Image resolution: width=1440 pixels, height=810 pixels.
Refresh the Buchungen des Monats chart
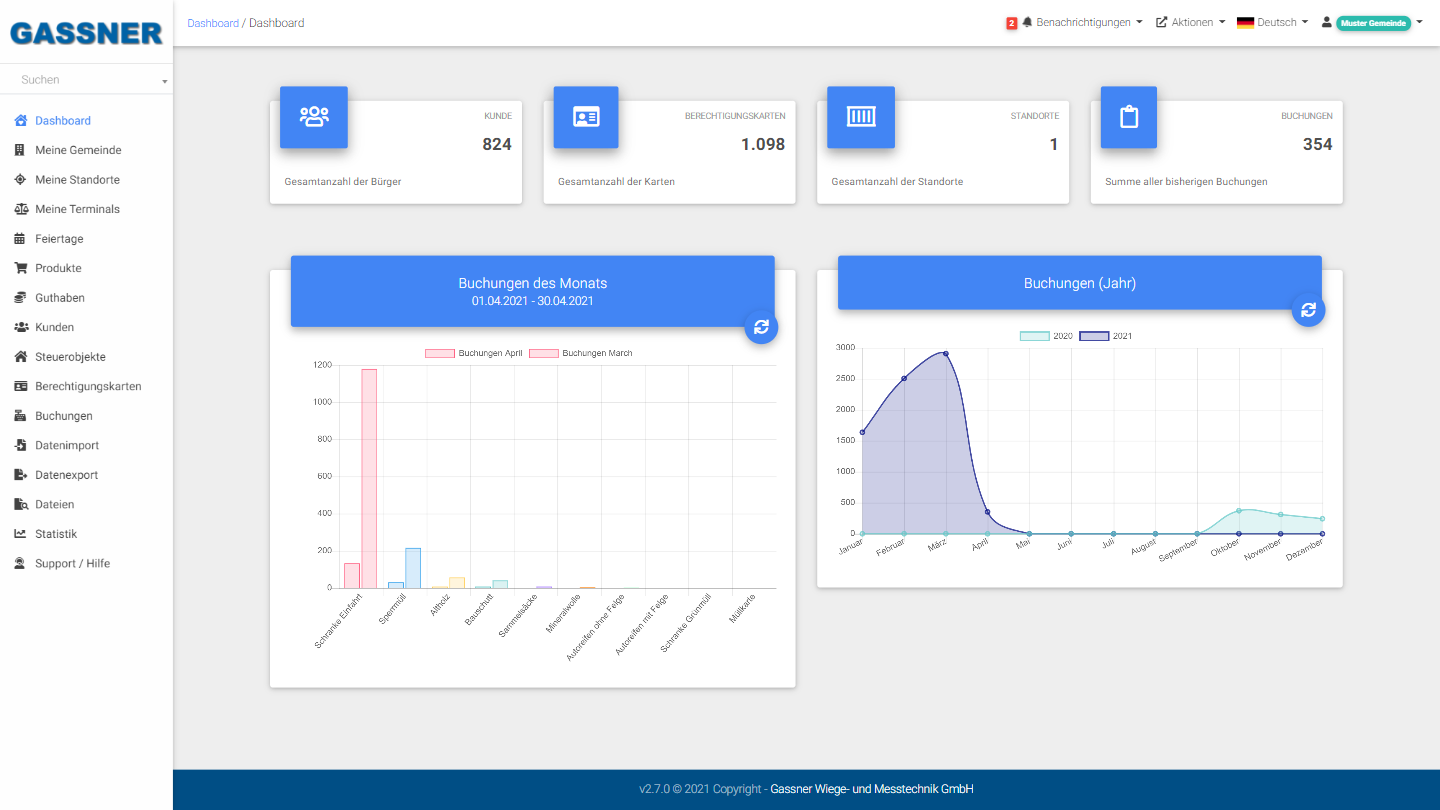tap(761, 327)
